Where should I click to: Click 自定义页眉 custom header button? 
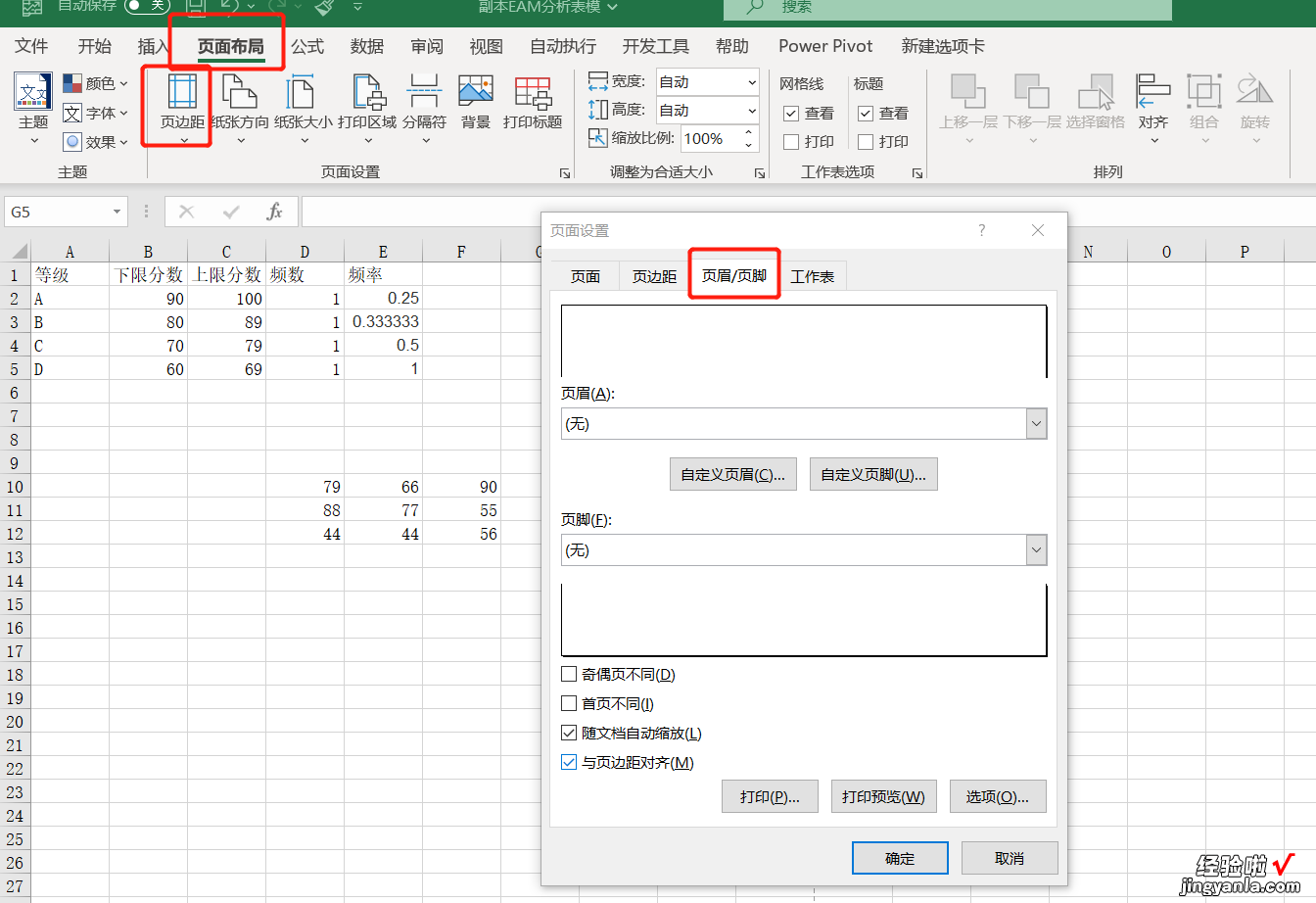click(733, 474)
